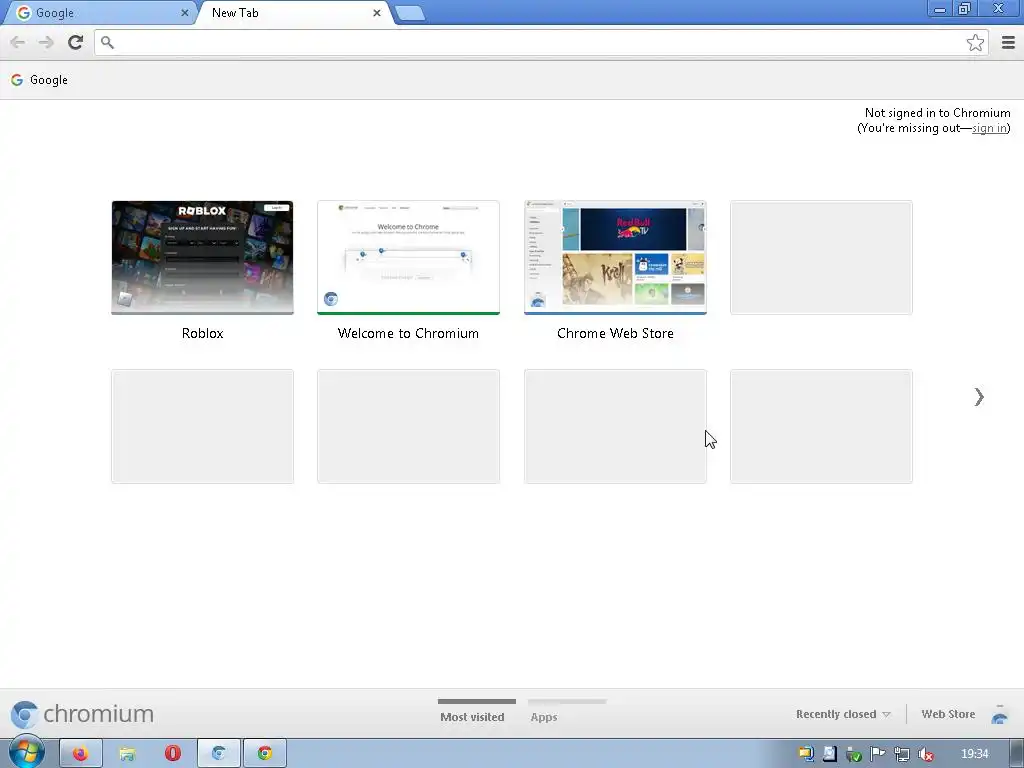Expand the Recently closed dropdown

click(x=843, y=714)
